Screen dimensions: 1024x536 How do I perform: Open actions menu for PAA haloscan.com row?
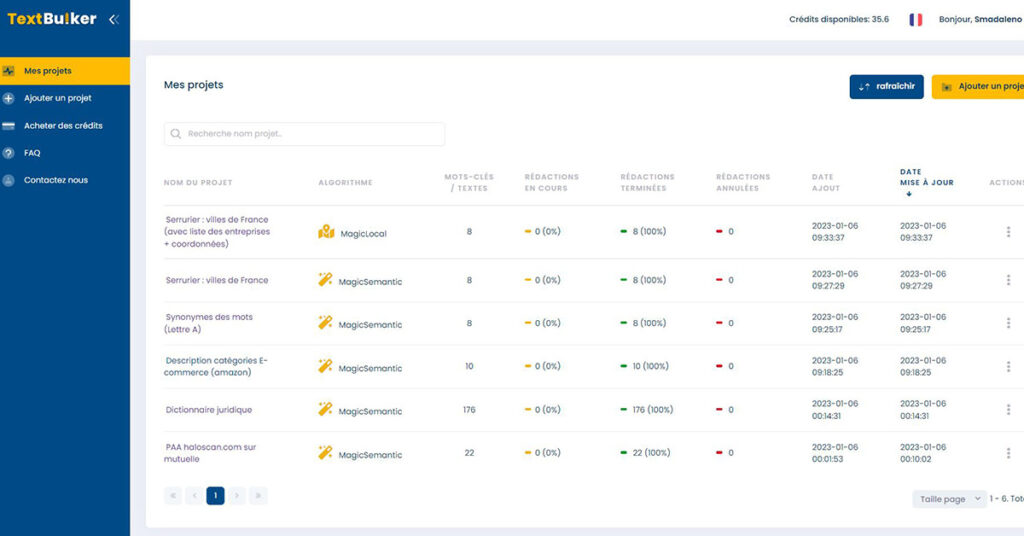[x=1008, y=453]
